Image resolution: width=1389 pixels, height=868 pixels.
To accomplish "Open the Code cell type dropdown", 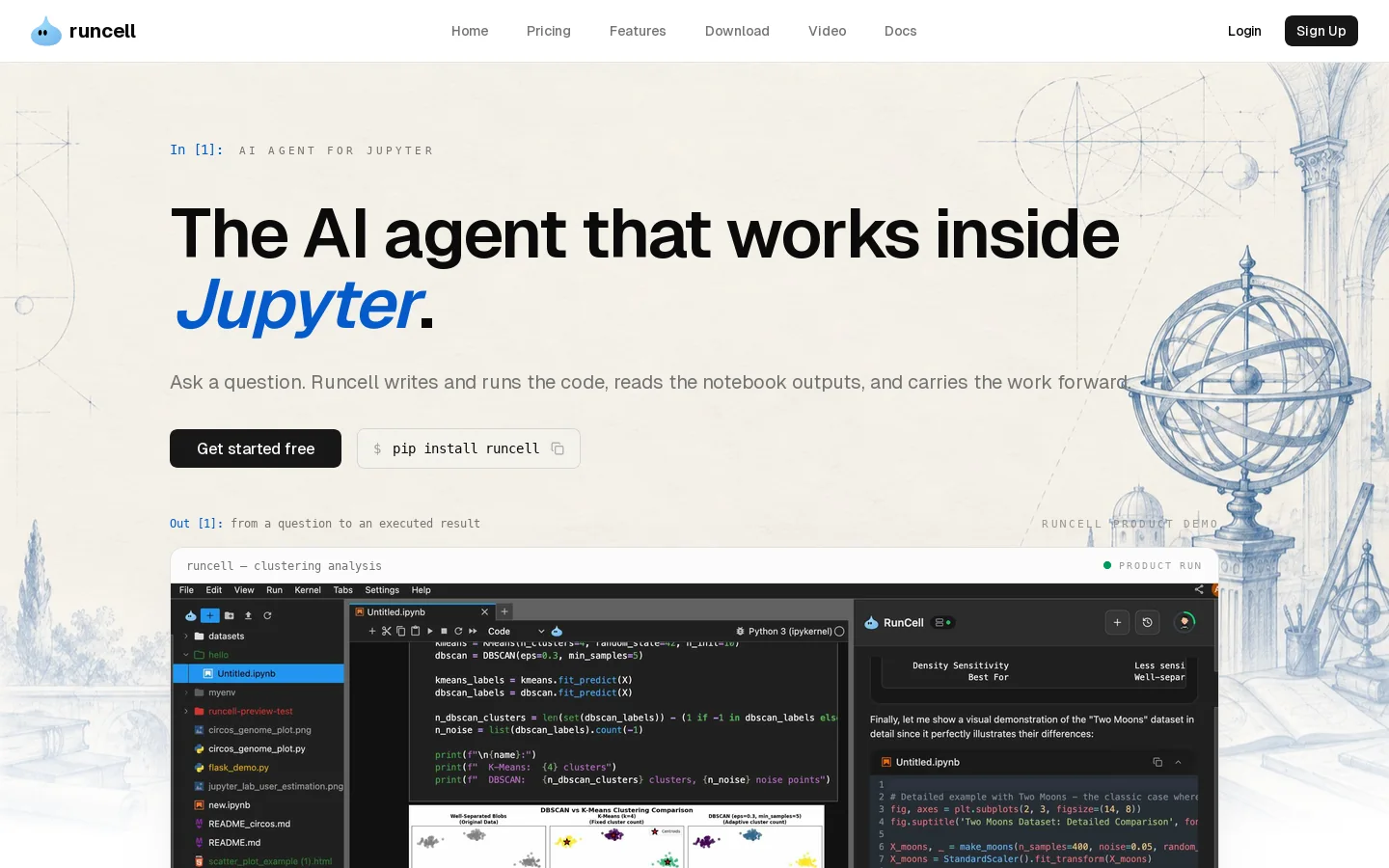I will [516, 632].
